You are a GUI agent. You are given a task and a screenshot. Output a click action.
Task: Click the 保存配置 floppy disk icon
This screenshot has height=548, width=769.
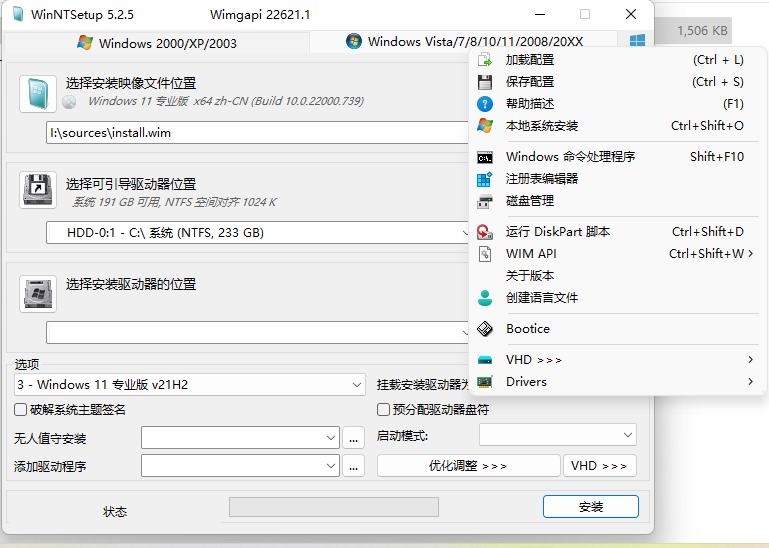485,82
